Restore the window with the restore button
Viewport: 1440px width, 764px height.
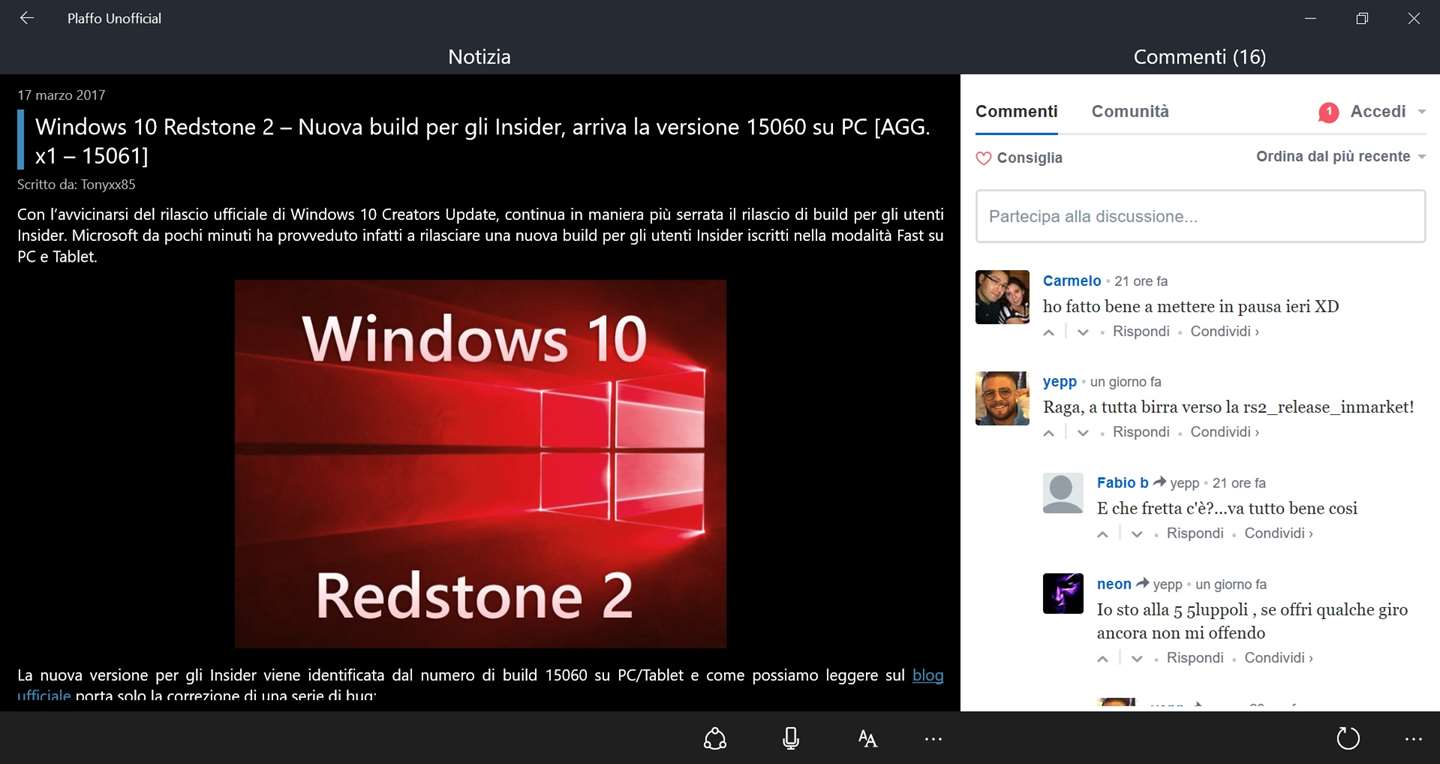(1362, 18)
